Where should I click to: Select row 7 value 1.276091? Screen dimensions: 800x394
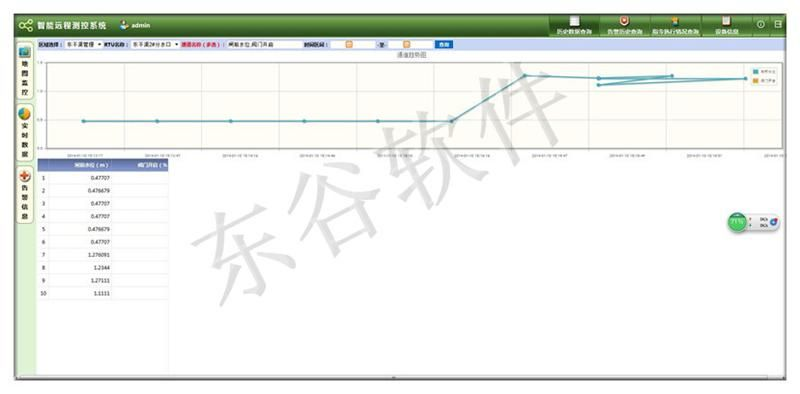pos(98,255)
